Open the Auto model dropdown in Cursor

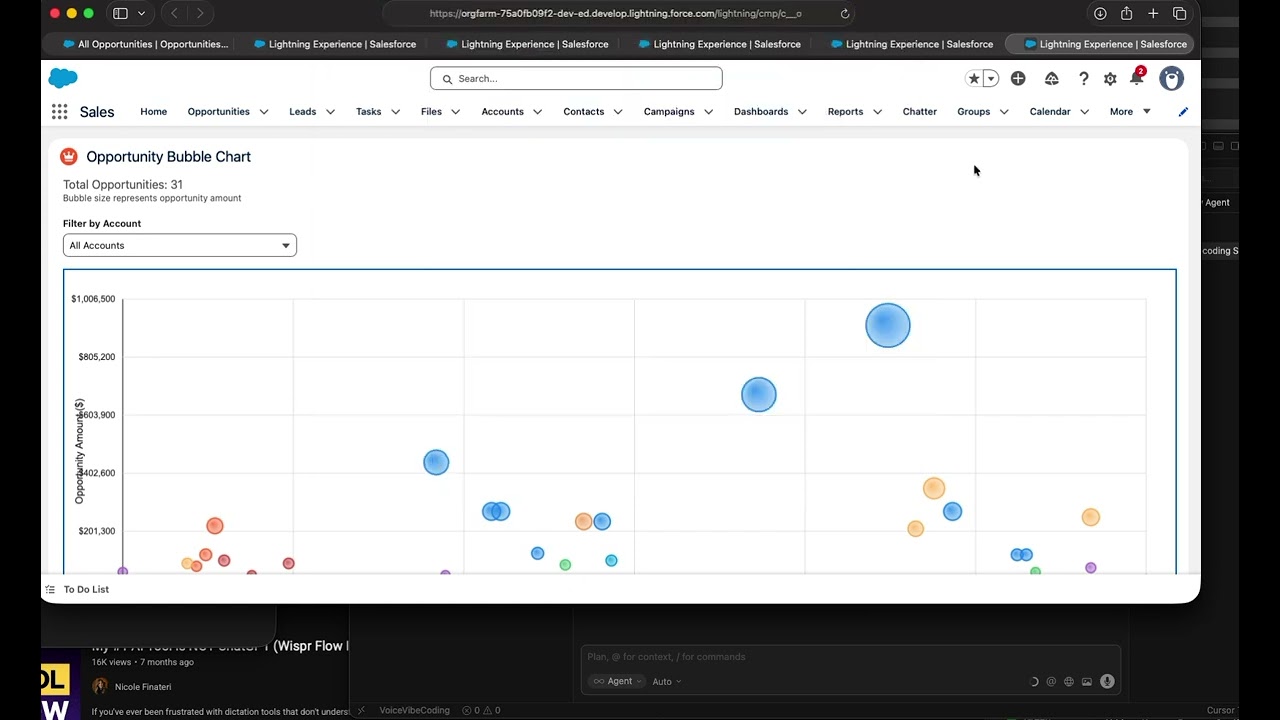point(667,681)
